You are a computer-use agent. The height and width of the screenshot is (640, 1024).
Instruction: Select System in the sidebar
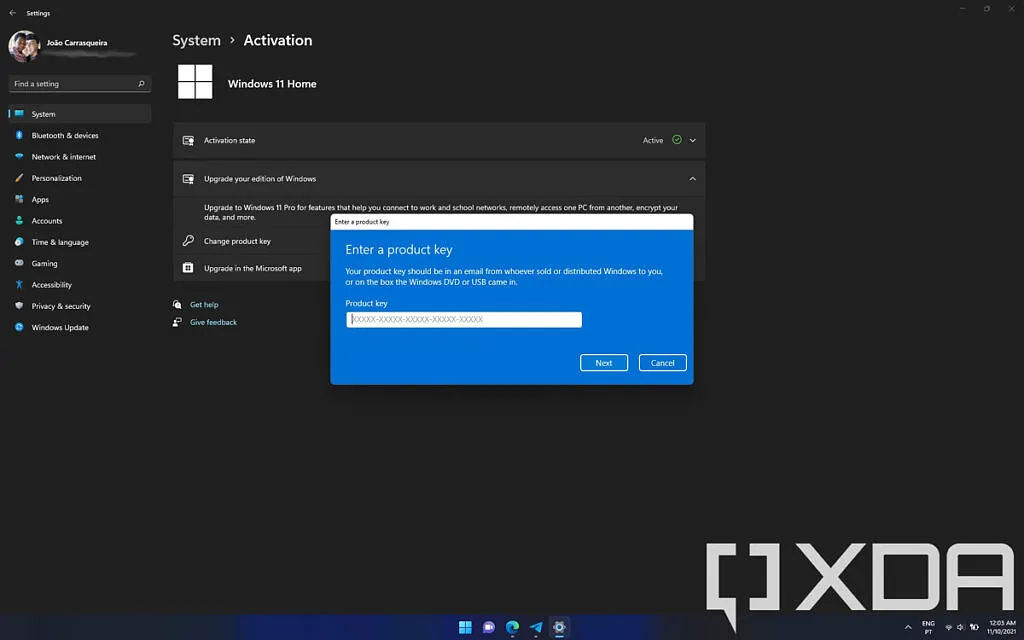[x=80, y=114]
